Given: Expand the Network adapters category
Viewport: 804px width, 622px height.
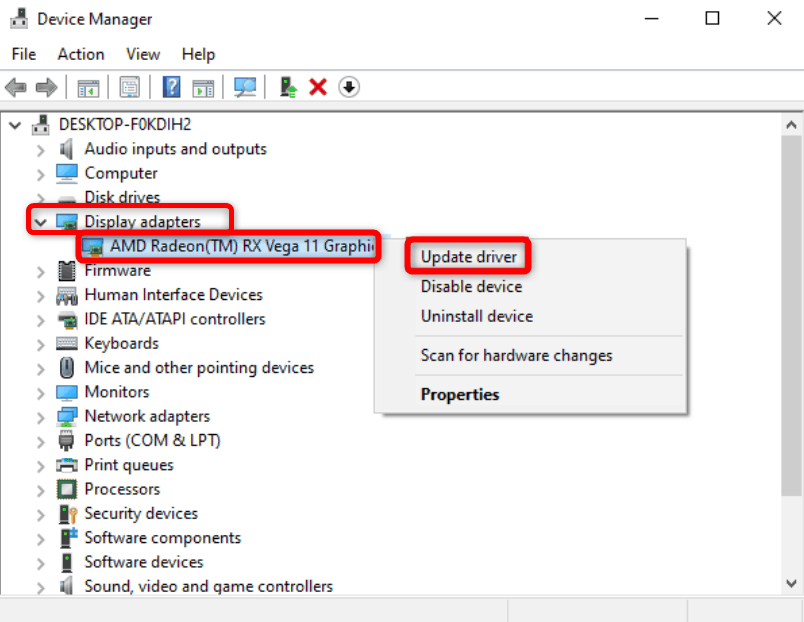Looking at the screenshot, I should pyautogui.click(x=40, y=417).
